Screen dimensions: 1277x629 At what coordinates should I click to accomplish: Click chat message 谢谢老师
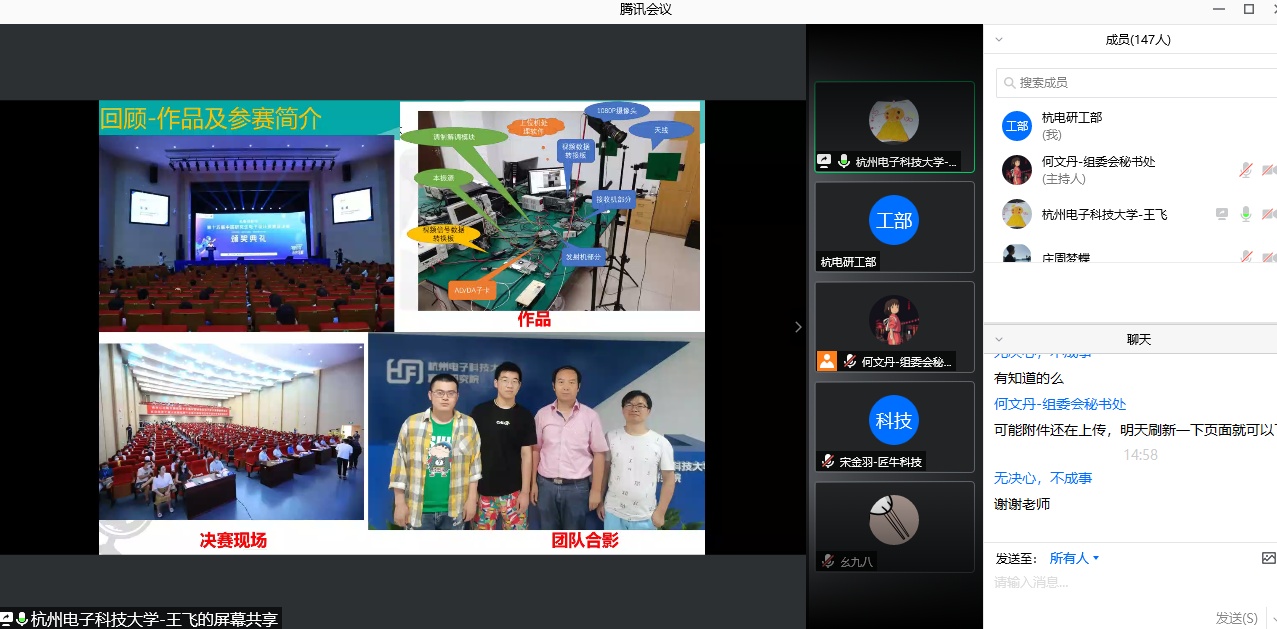(x=1022, y=504)
